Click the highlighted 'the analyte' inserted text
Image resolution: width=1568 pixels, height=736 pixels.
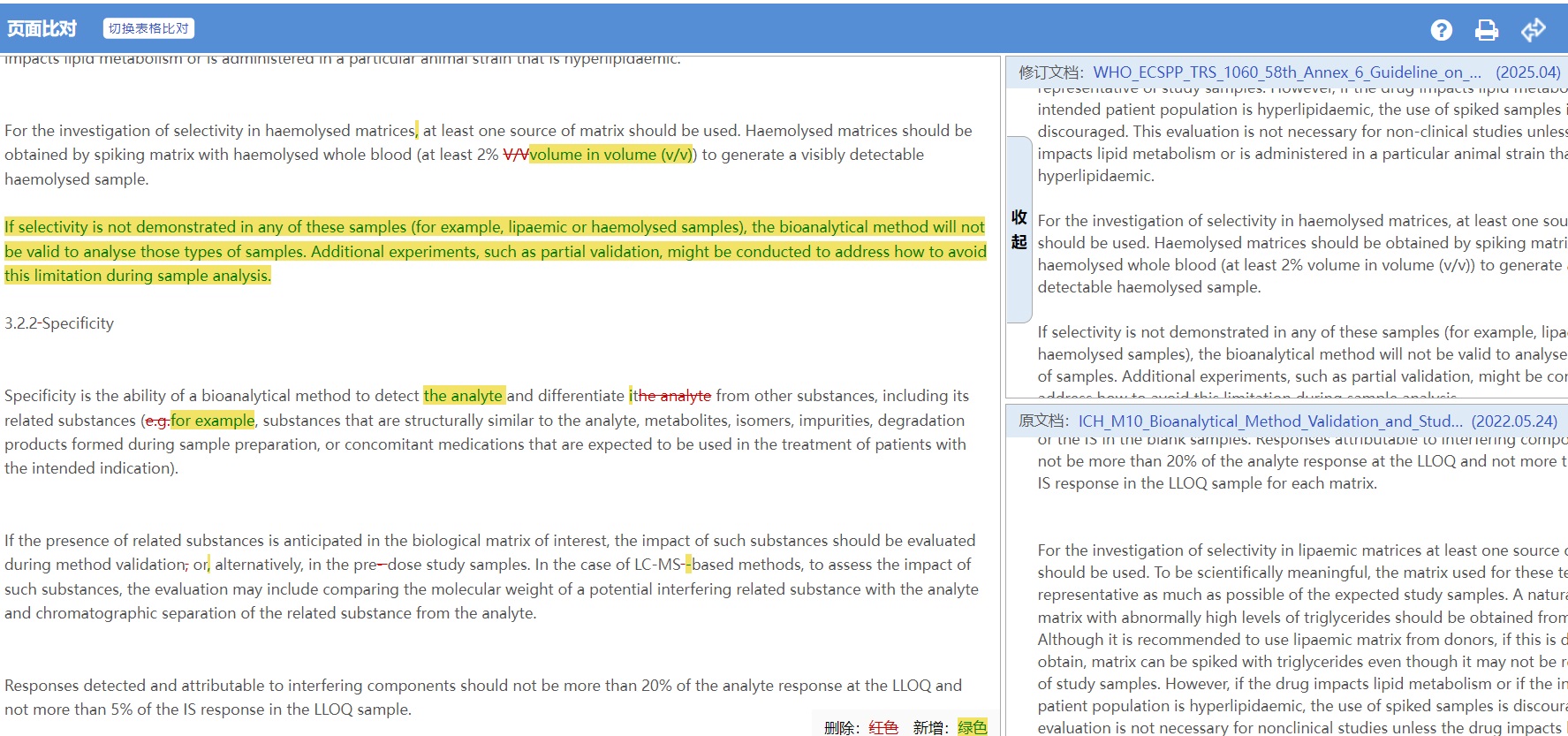click(x=464, y=396)
